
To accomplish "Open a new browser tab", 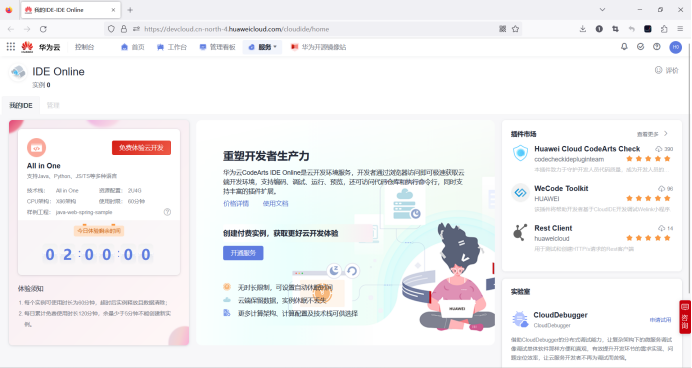I will coord(130,10).
